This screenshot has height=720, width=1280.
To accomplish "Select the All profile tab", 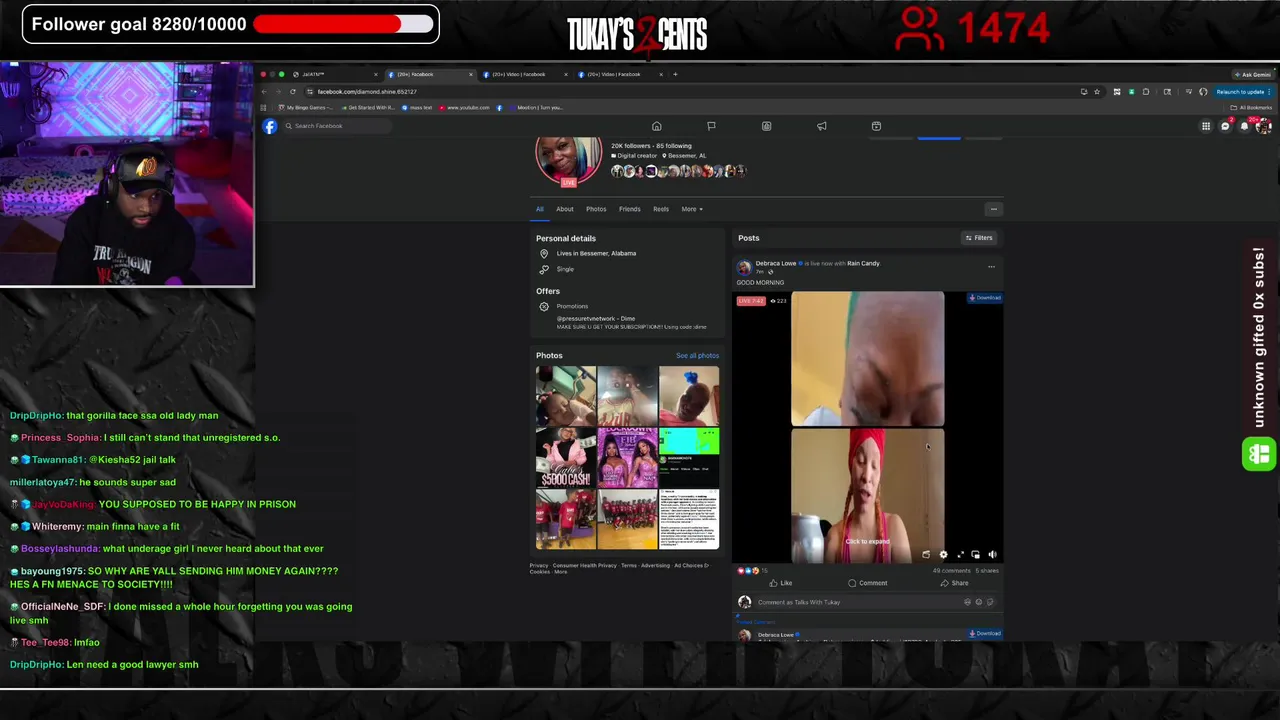I will click(x=539, y=209).
